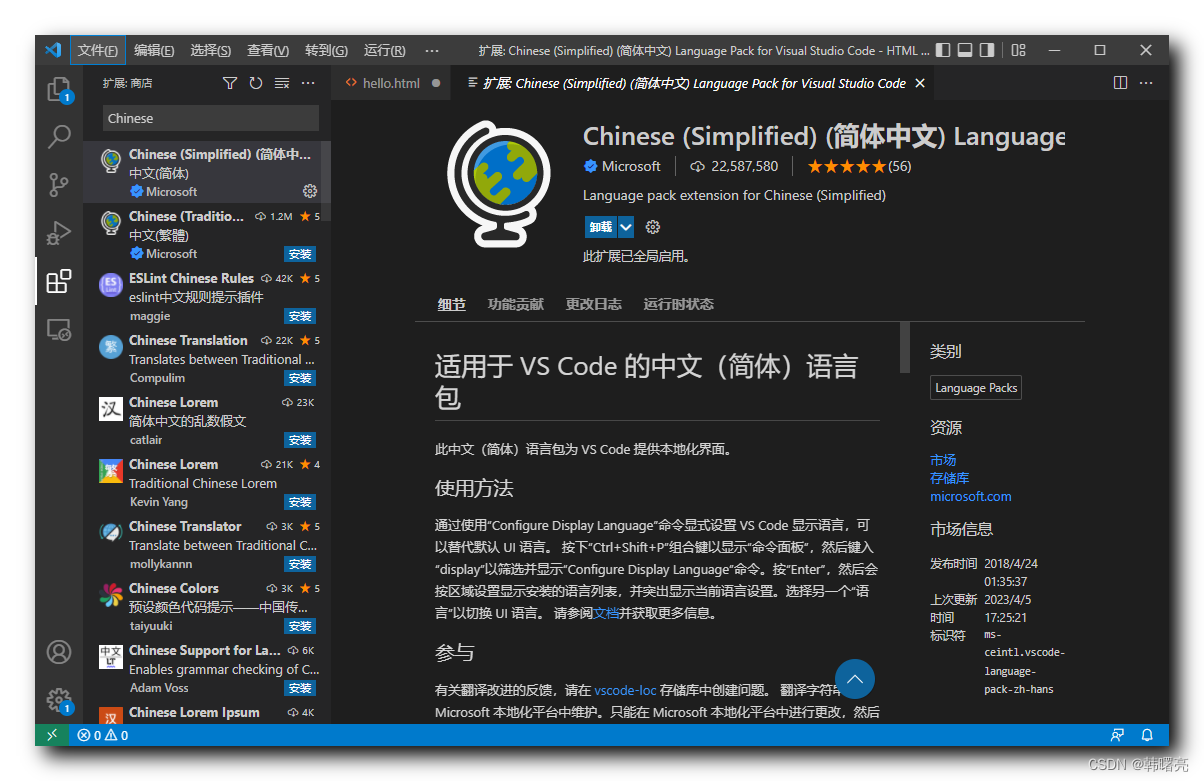The height and width of the screenshot is (781, 1204).
Task: Install Chinese Translation extension
Action: click(300, 378)
